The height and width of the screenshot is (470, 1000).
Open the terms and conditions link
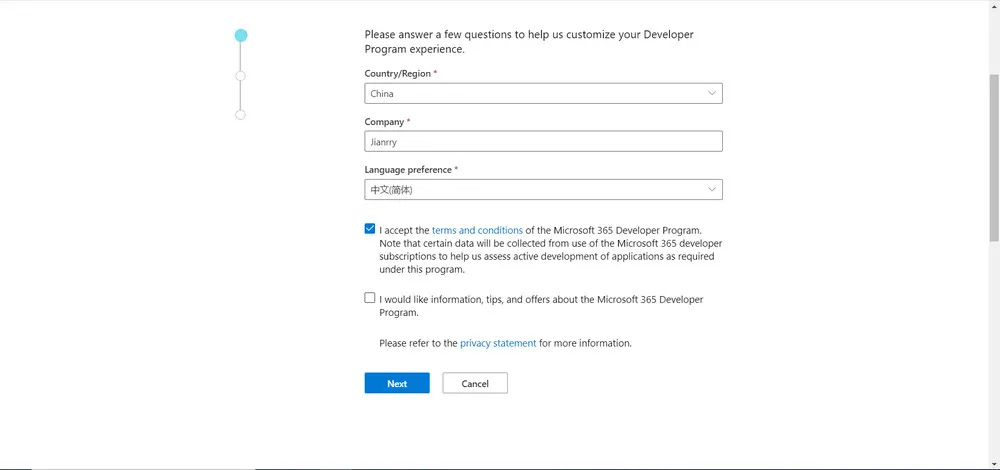[477, 230]
